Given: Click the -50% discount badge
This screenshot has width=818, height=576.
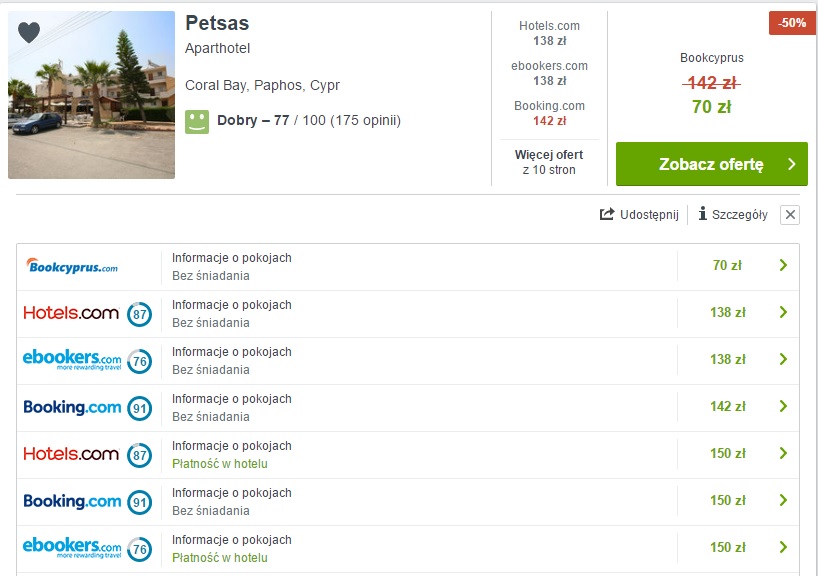Looking at the screenshot, I should coord(792,23).
